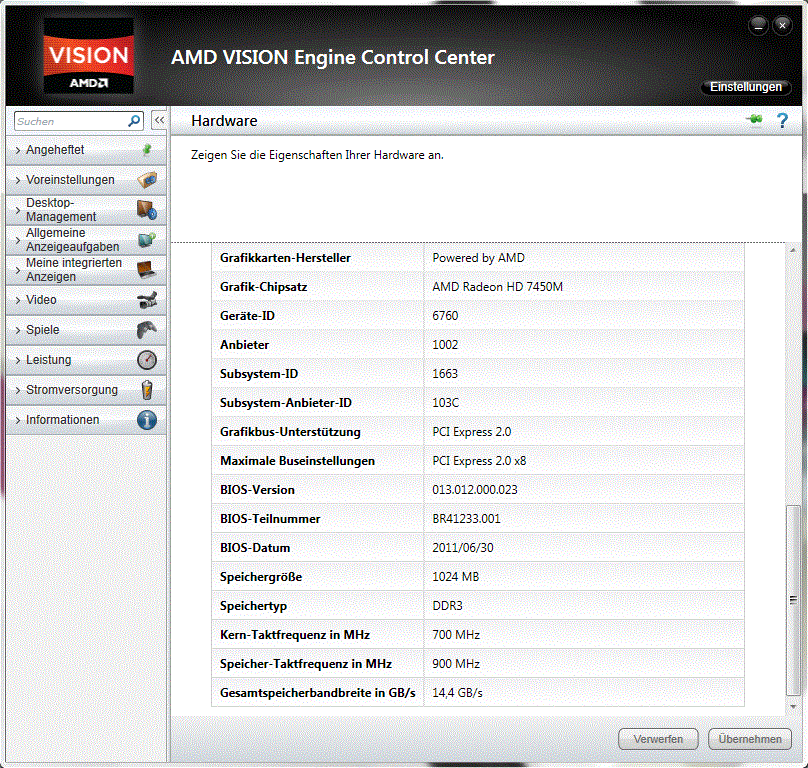
Task: Expand the Stromversorgung section chevron
Action: click(x=18, y=390)
